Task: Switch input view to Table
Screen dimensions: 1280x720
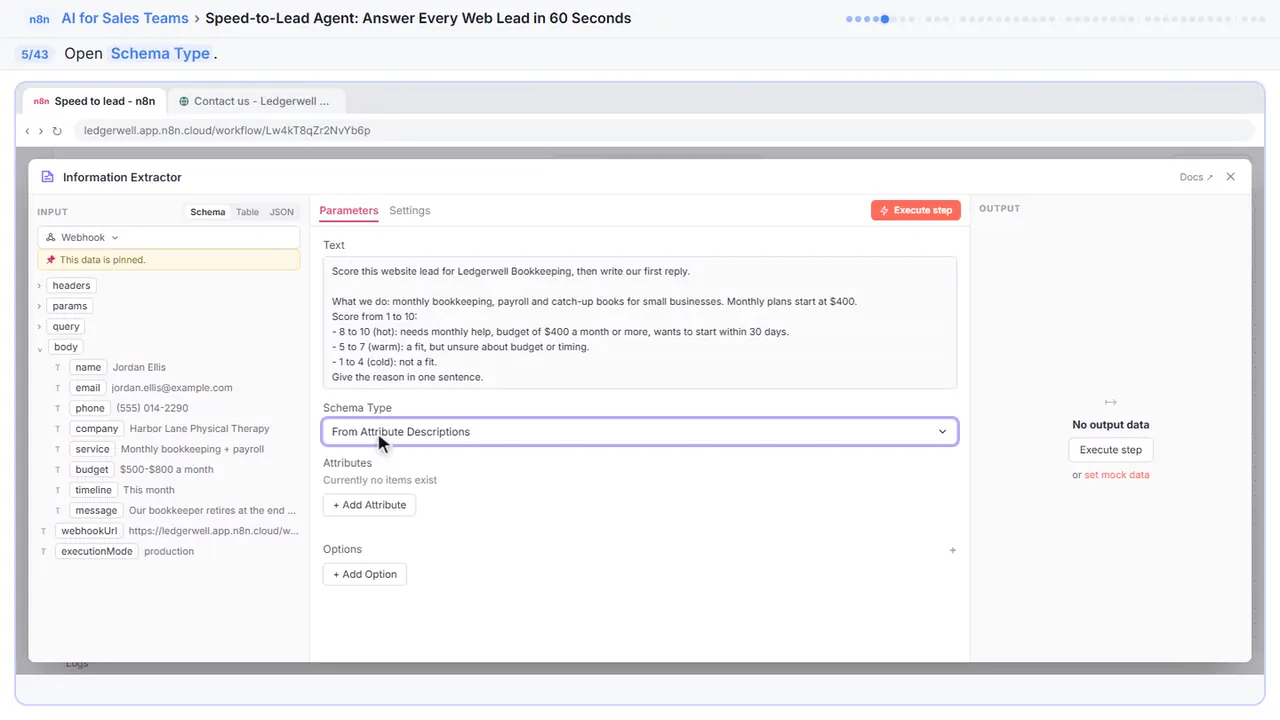Action: (247, 212)
